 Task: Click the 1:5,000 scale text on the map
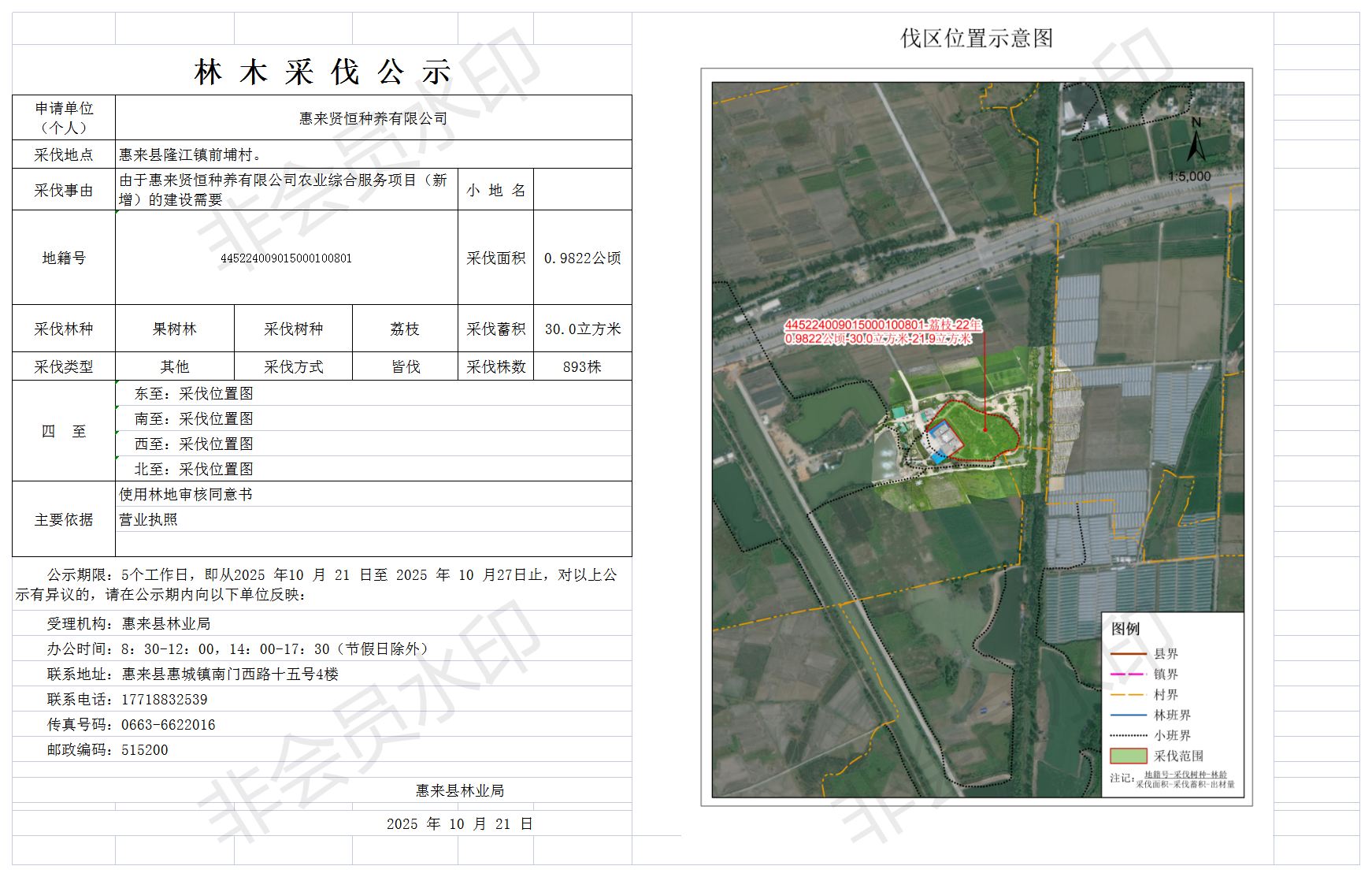(x=1189, y=177)
